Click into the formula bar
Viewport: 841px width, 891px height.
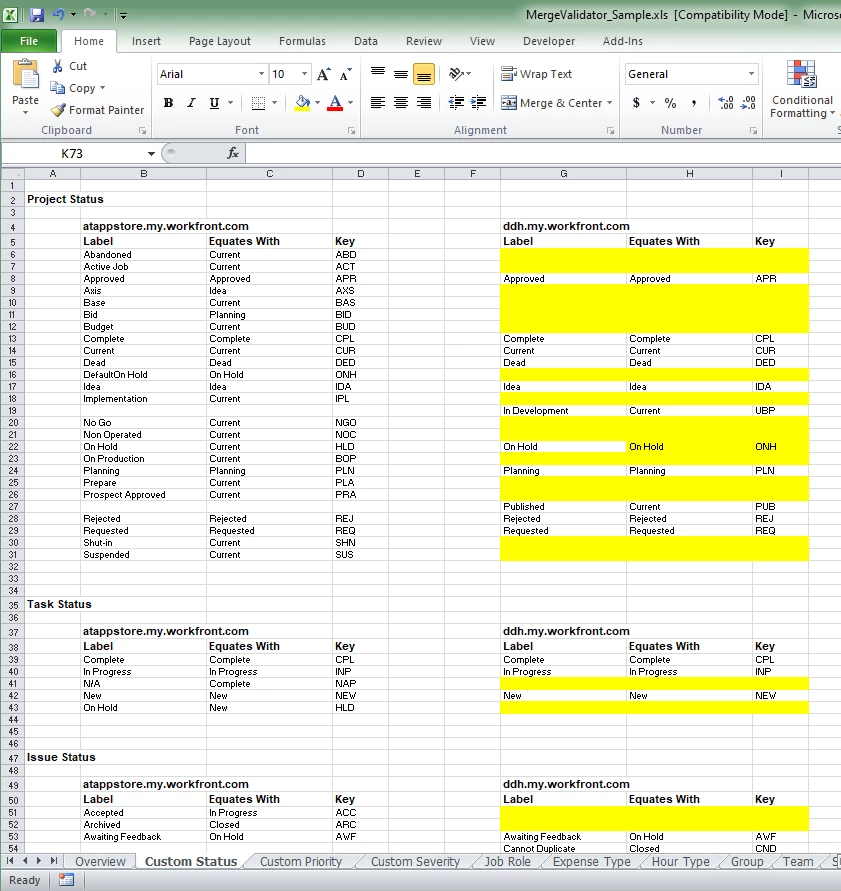coord(543,153)
